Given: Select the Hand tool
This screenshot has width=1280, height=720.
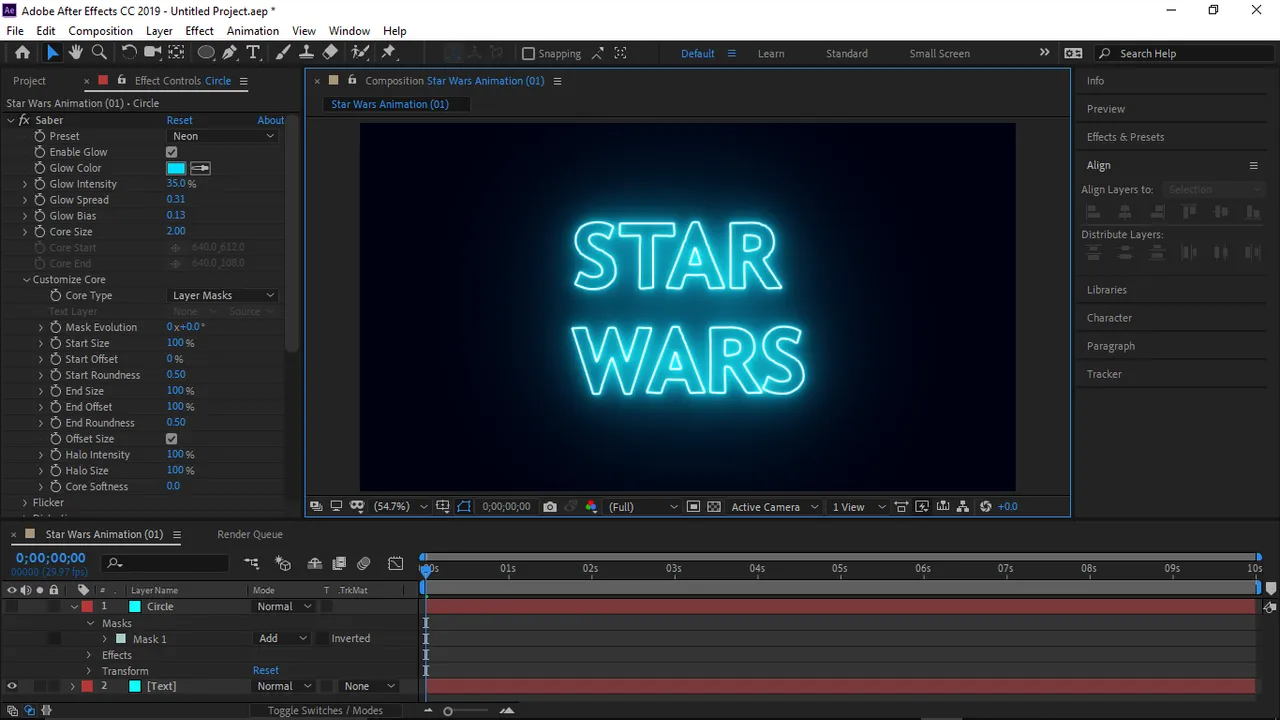Looking at the screenshot, I should point(76,53).
